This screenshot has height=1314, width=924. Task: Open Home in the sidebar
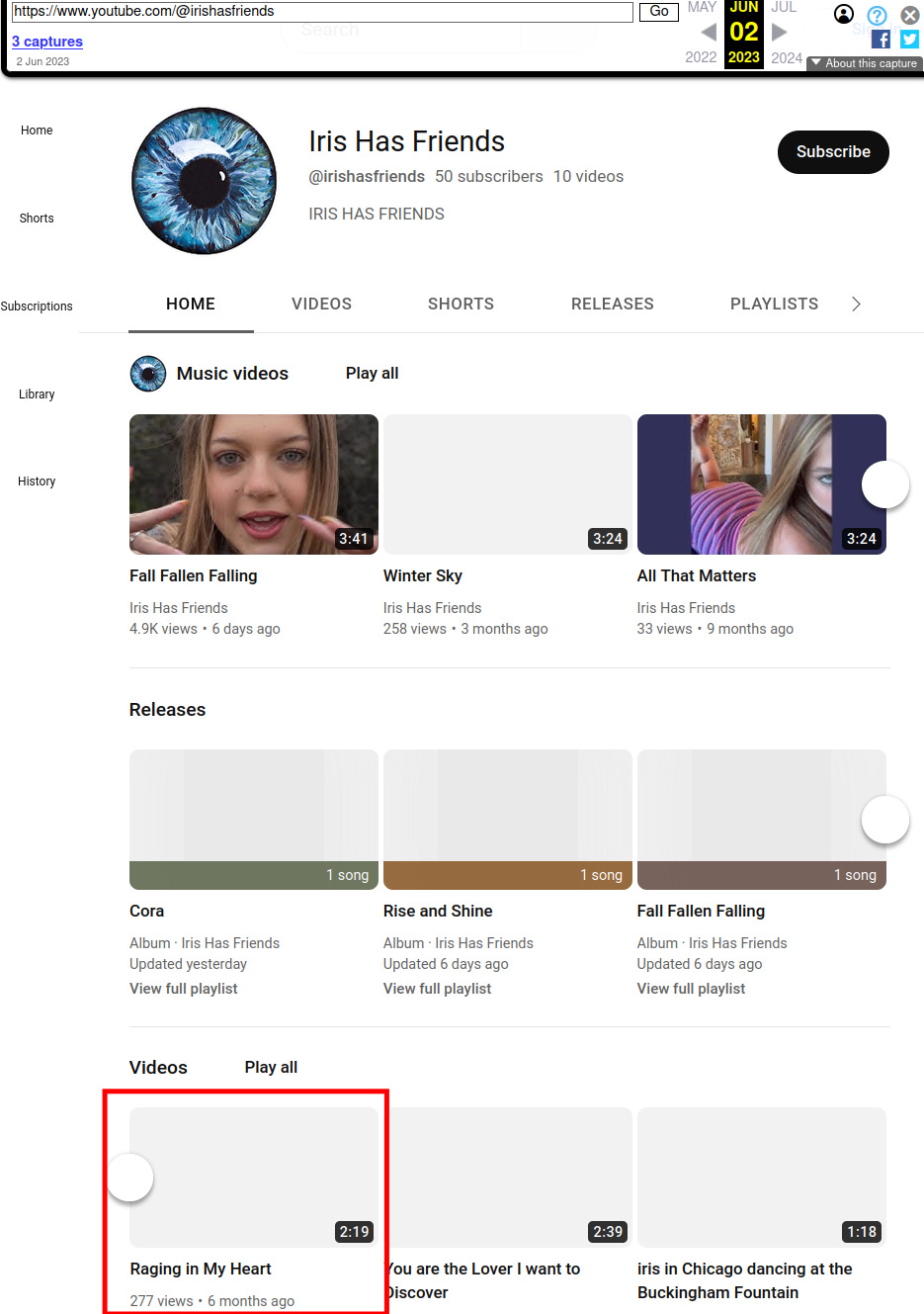tap(37, 131)
